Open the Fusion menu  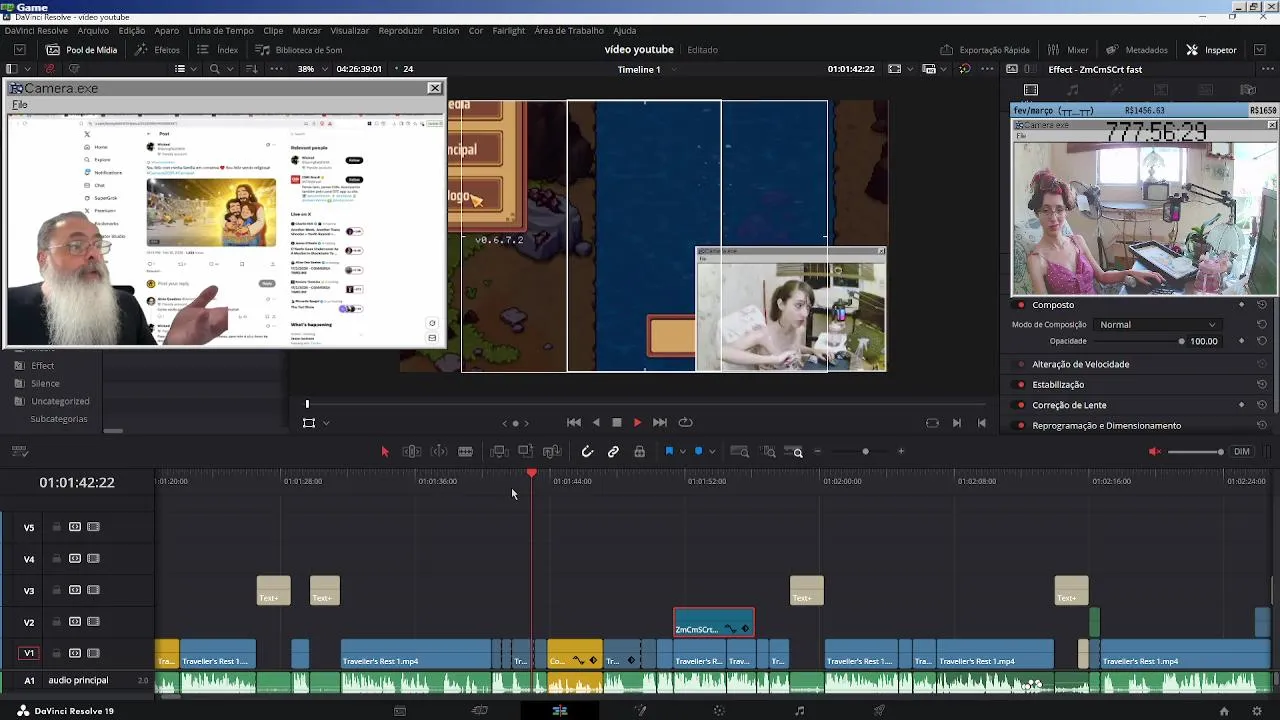coord(446,31)
